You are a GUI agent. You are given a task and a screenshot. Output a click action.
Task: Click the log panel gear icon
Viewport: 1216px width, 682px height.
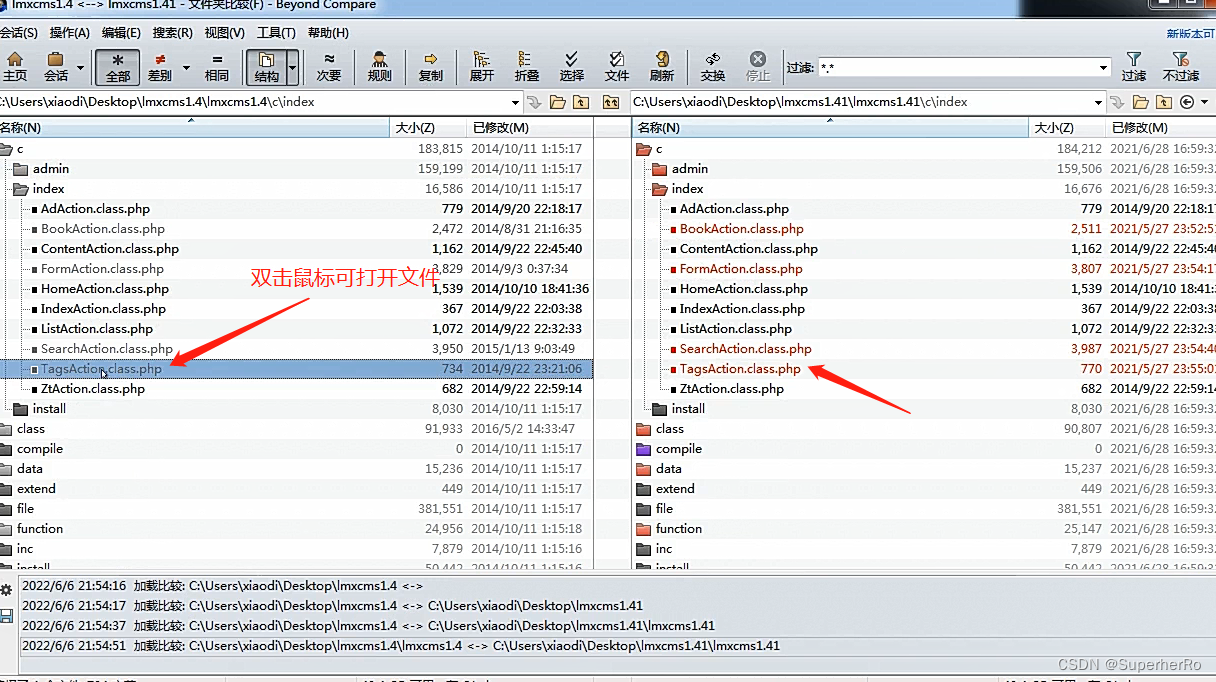point(7,590)
